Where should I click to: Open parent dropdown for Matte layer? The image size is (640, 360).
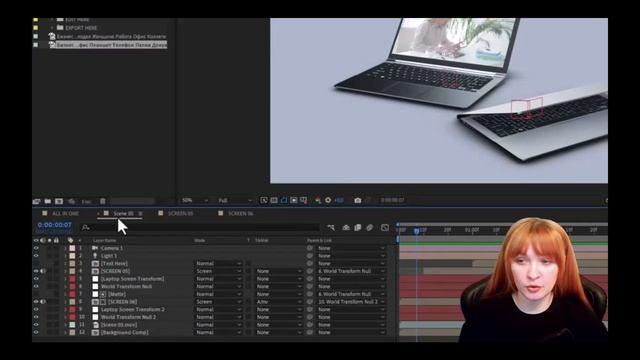(351, 294)
